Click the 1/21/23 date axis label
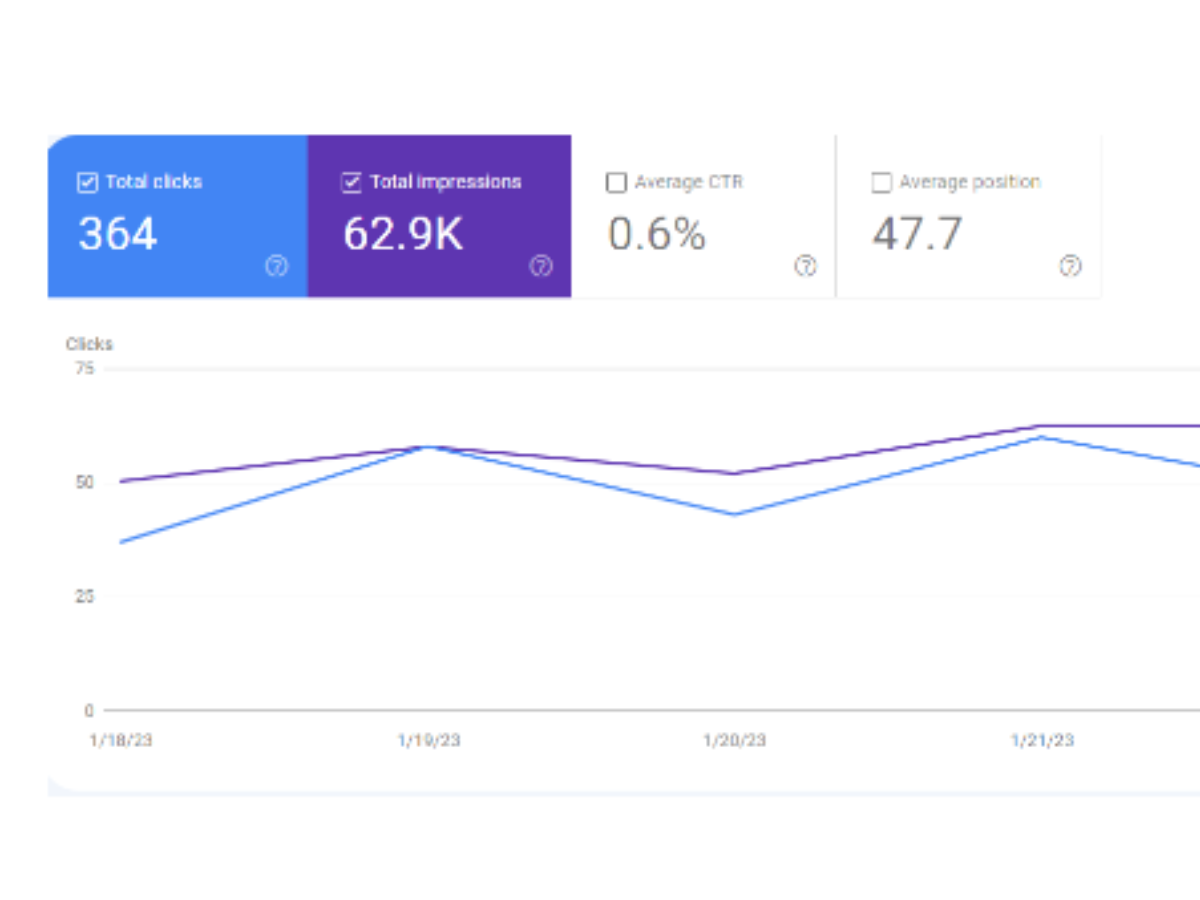The height and width of the screenshot is (900, 1200). 1042,741
